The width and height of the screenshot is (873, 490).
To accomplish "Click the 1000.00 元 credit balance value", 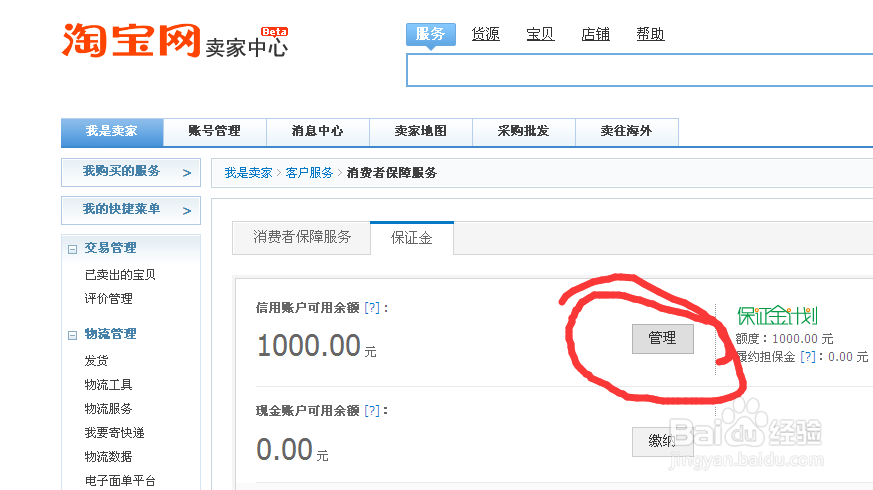I will (x=316, y=346).
